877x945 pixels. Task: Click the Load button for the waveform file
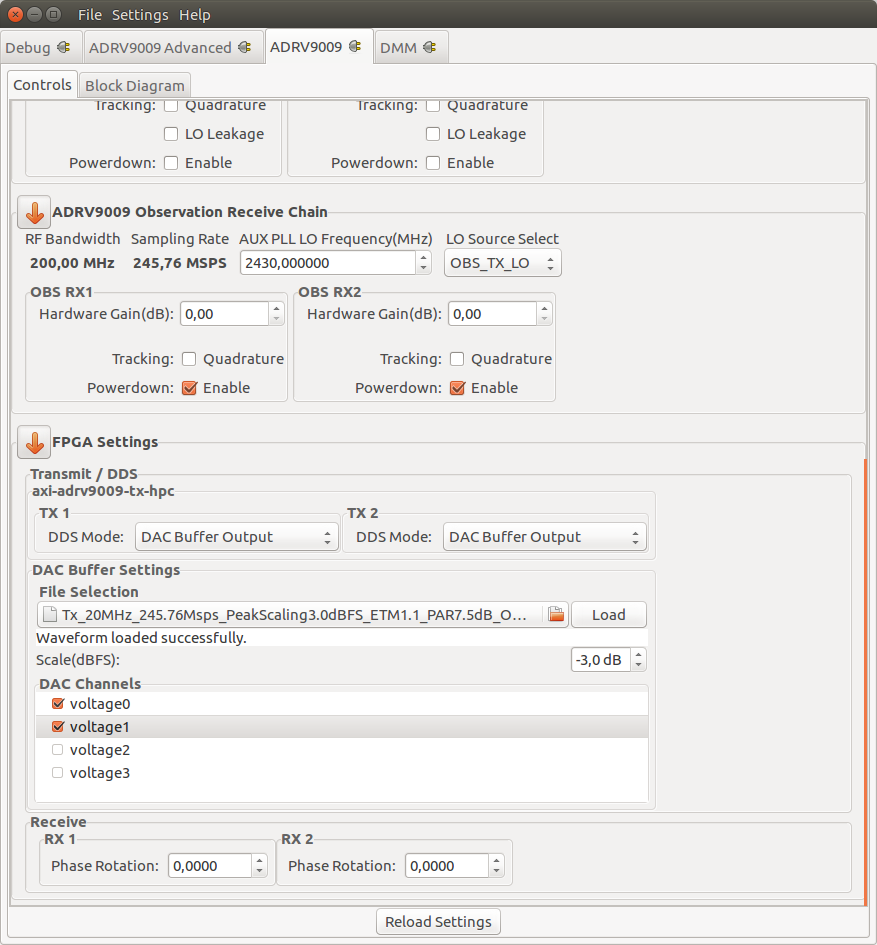click(x=608, y=614)
